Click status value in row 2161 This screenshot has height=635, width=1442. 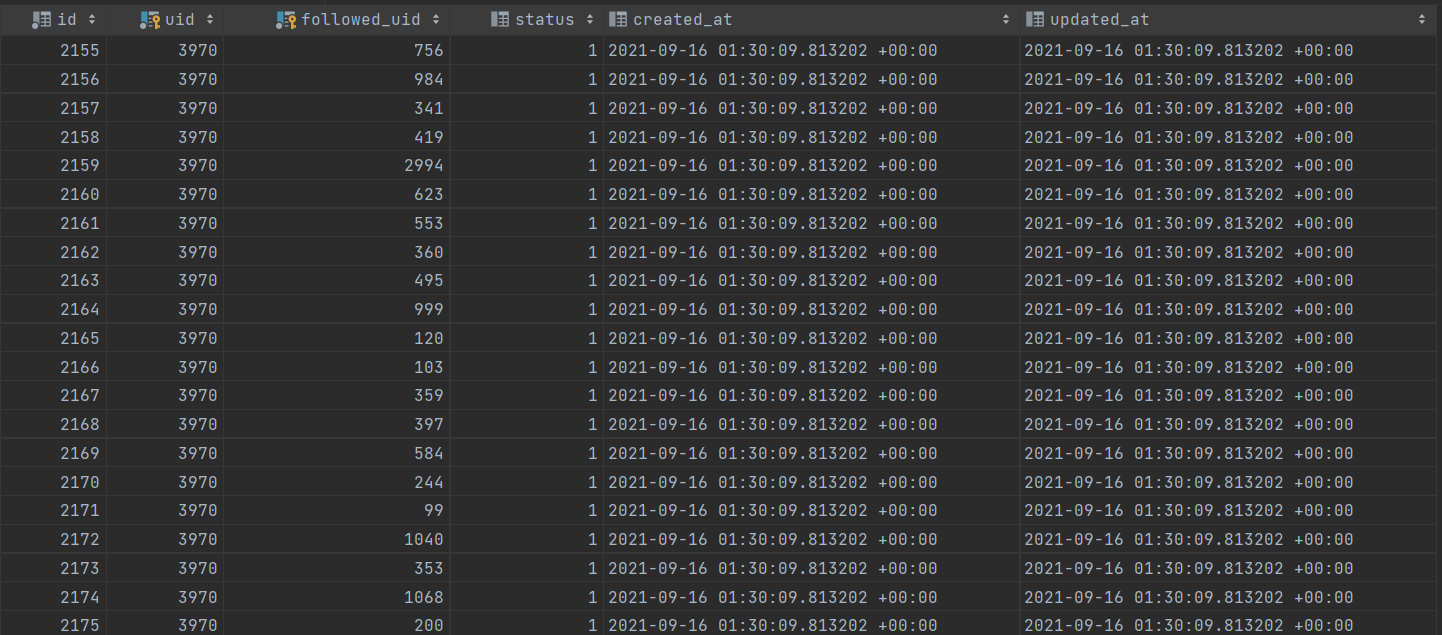(x=592, y=223)
